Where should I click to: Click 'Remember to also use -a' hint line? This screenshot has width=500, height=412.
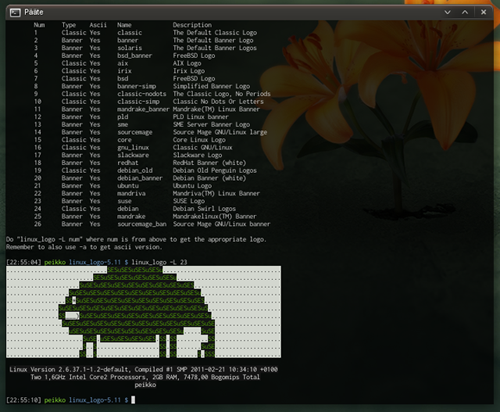coord(84,247)
